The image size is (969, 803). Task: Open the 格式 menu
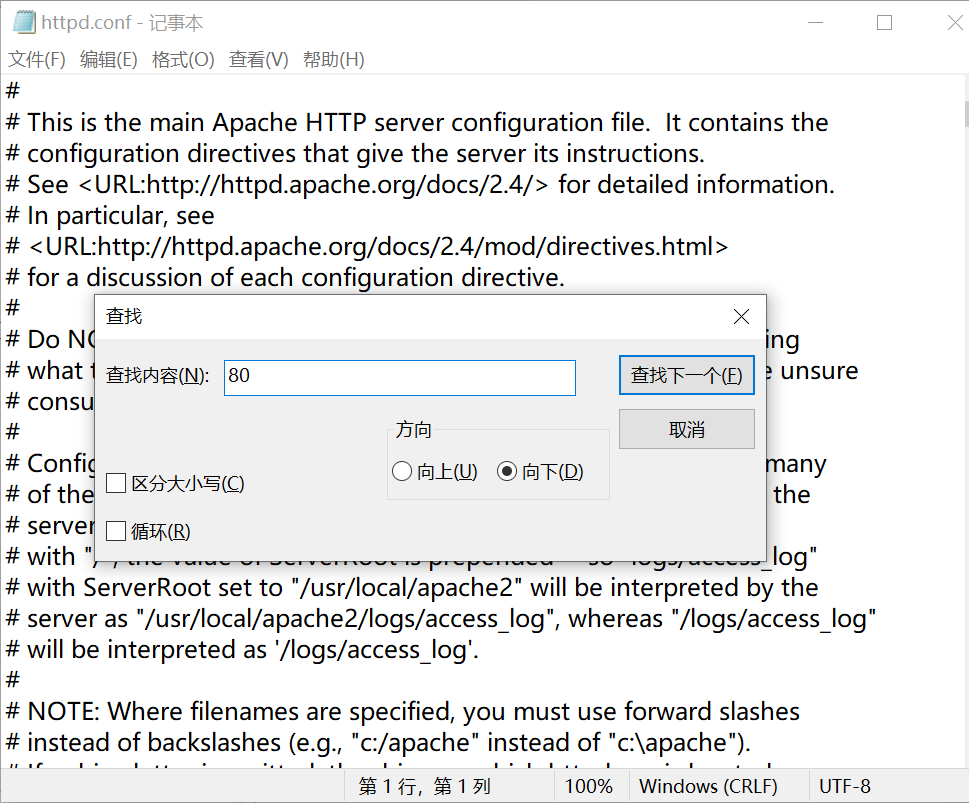click(182, 59)
